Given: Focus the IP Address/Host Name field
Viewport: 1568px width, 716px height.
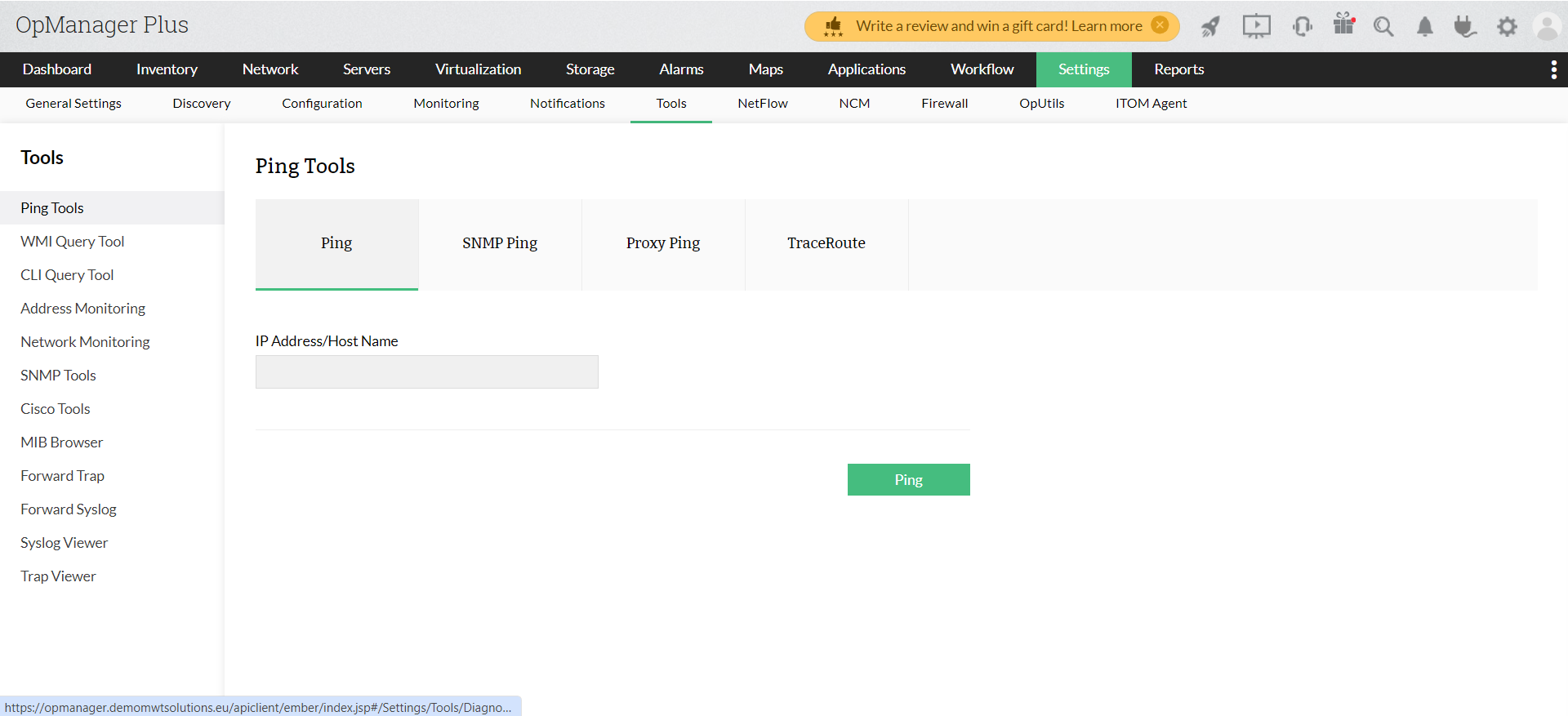Looking at the screenshot, I should [x=427, y=371].
